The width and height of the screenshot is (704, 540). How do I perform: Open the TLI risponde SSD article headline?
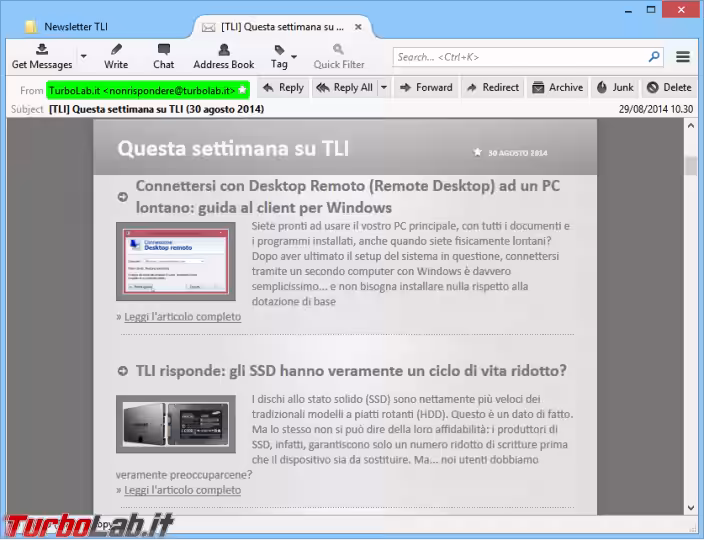click(351, 371)
